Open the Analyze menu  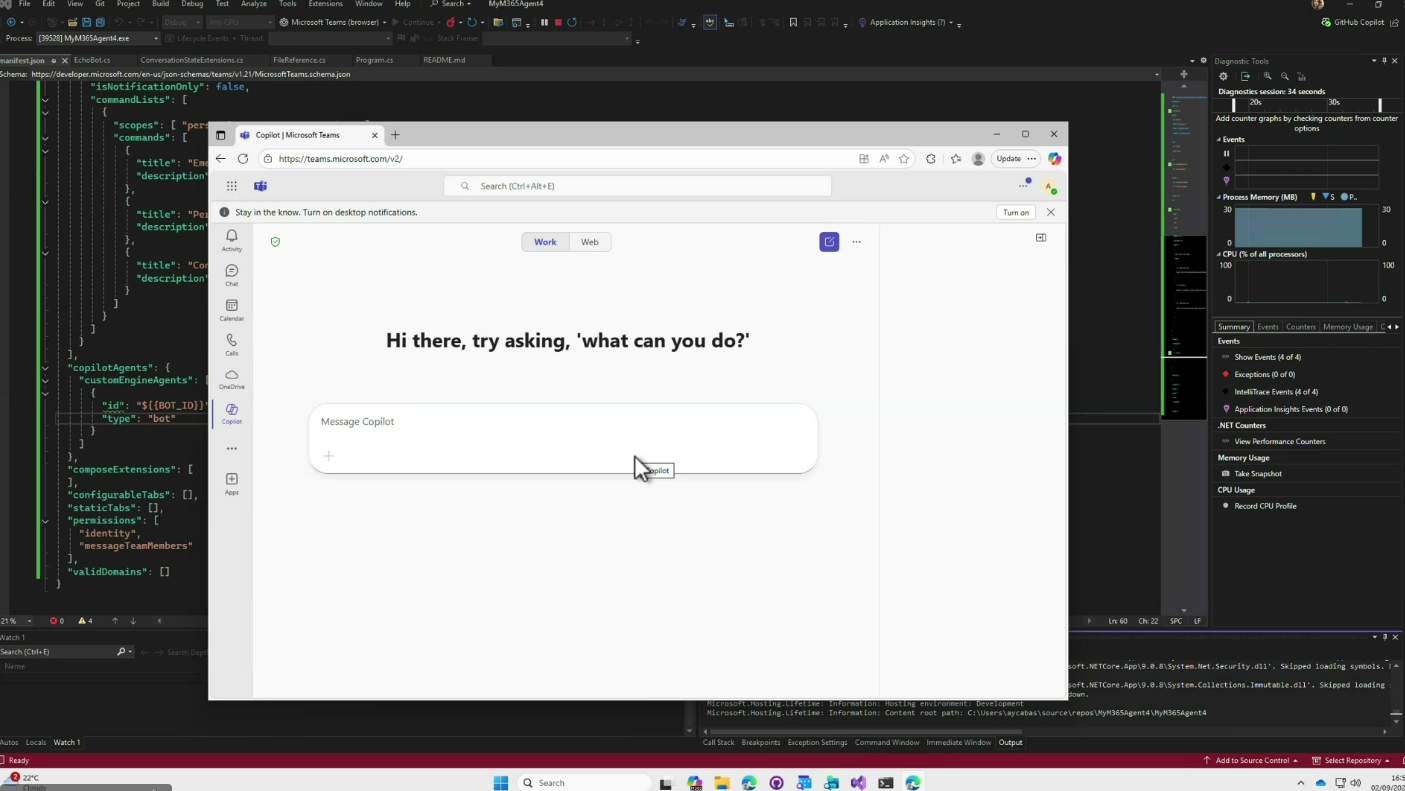click(x=254, y=4)
